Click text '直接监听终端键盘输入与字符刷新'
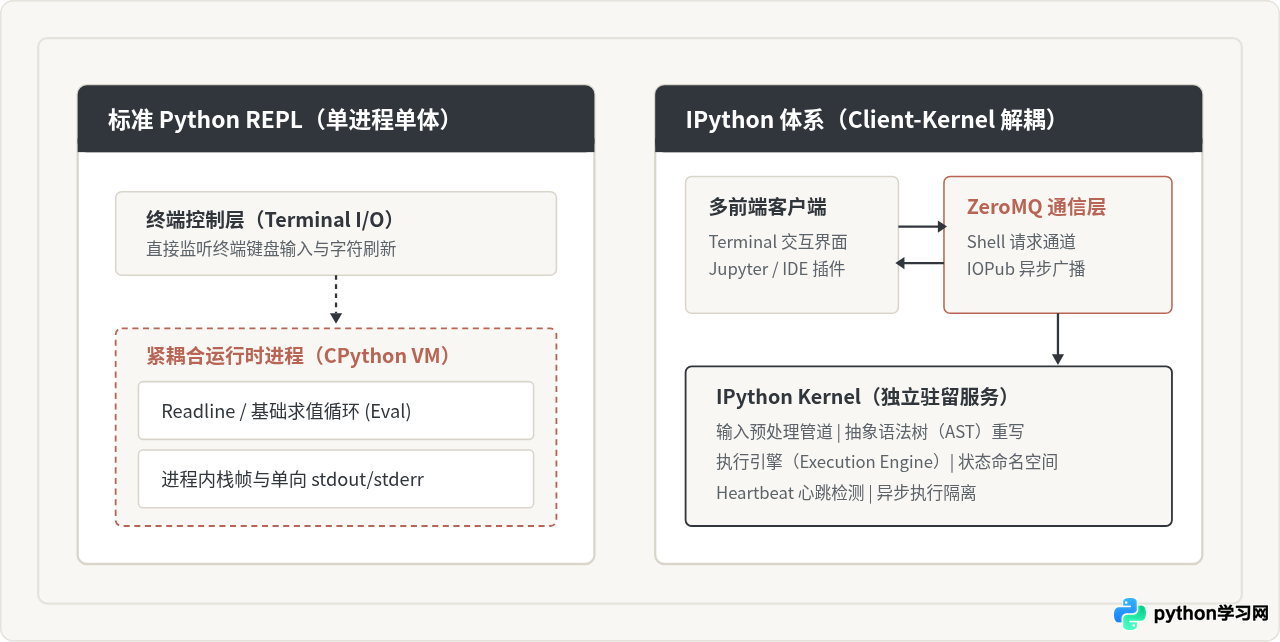Image resolution: width=1280 pixels, height=642 pixels. click(x=271, y=249)
